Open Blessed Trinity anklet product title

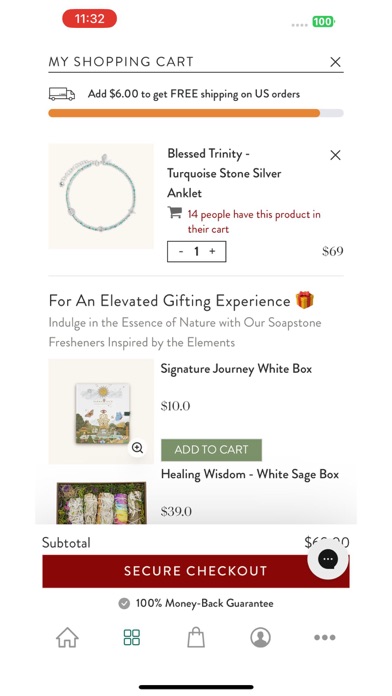pos(224,173)
